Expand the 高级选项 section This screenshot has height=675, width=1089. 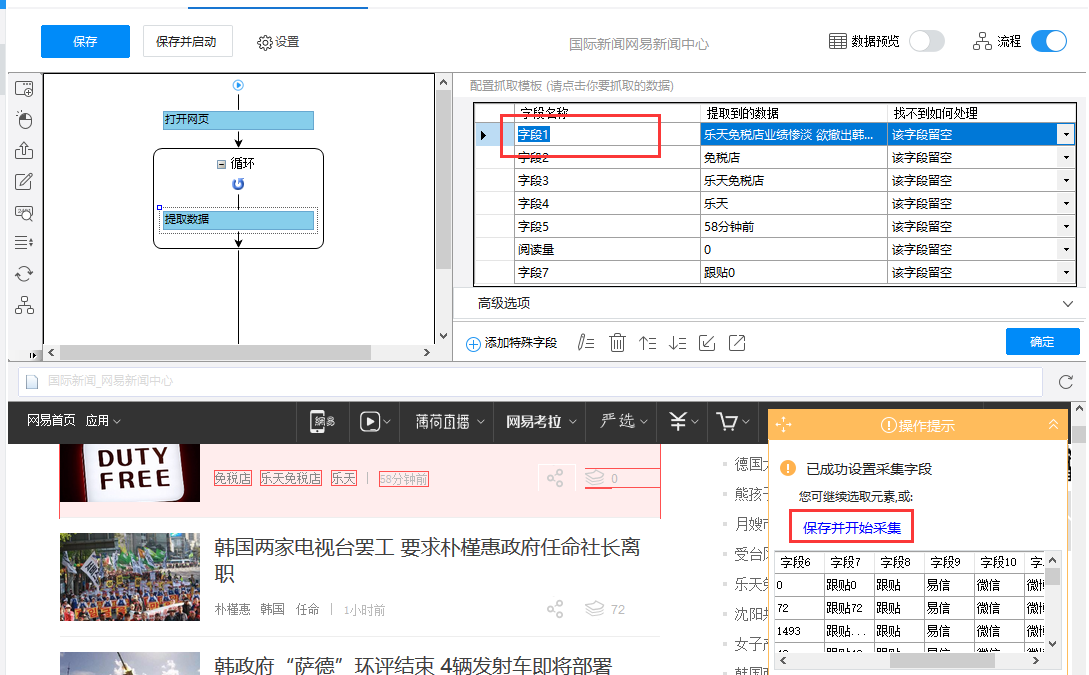tap(1068, 304)
